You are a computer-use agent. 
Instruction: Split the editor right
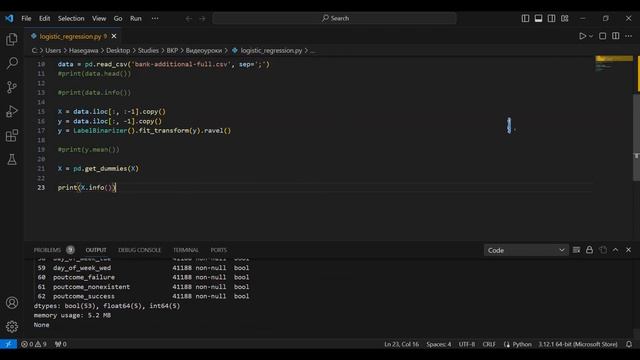click(x=616, y=36)
